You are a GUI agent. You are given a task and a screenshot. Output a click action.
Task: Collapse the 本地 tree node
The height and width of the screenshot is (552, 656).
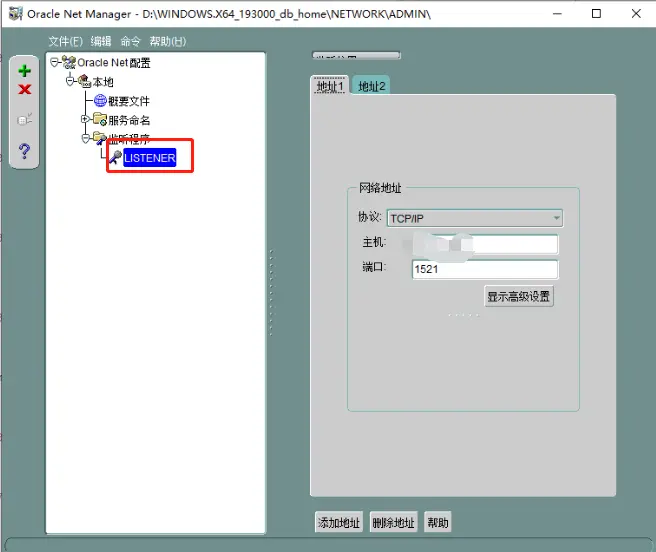[x=70, y=81]
